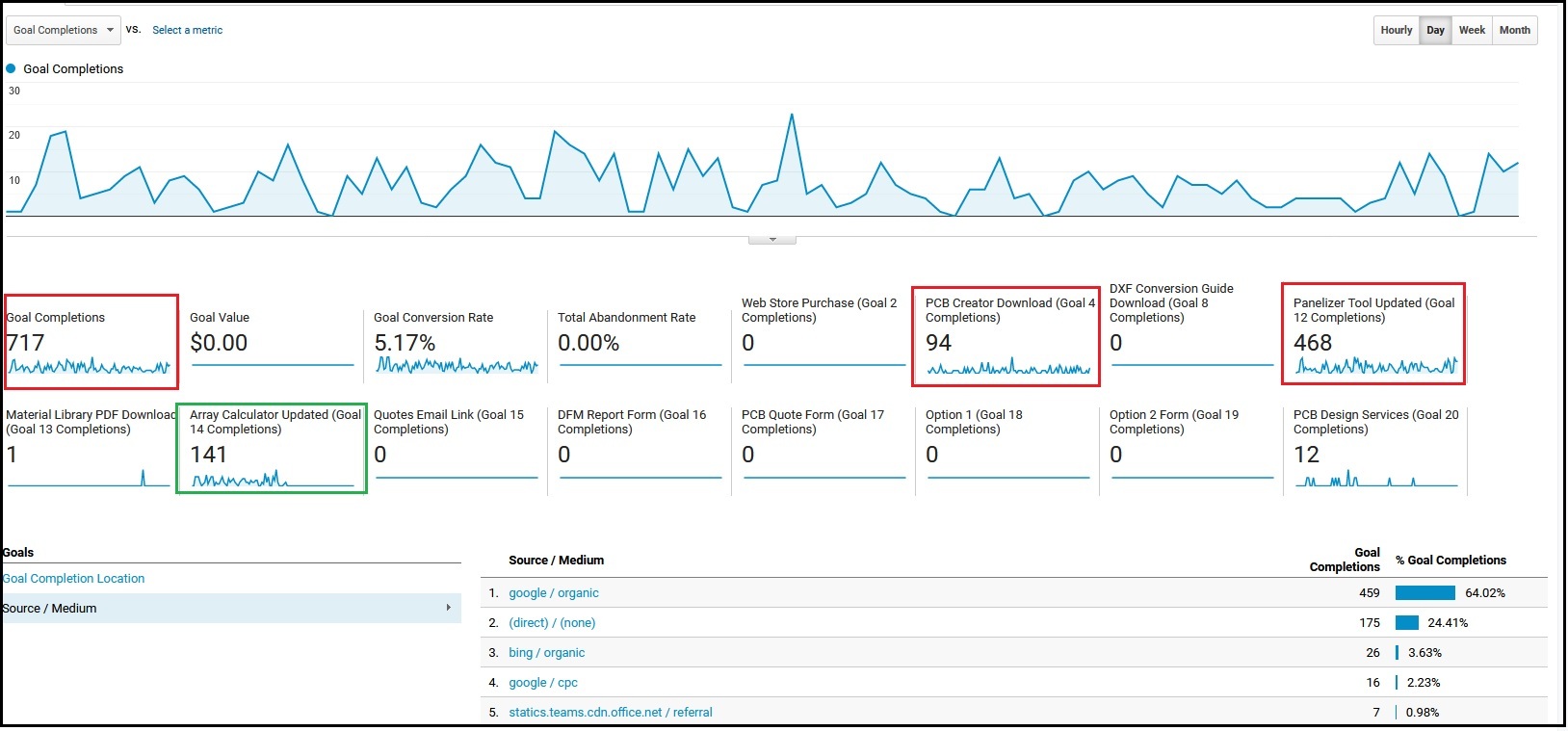Click Material Library PDF Download sparkline
1568x731 pixels.
tap(89, 478)
